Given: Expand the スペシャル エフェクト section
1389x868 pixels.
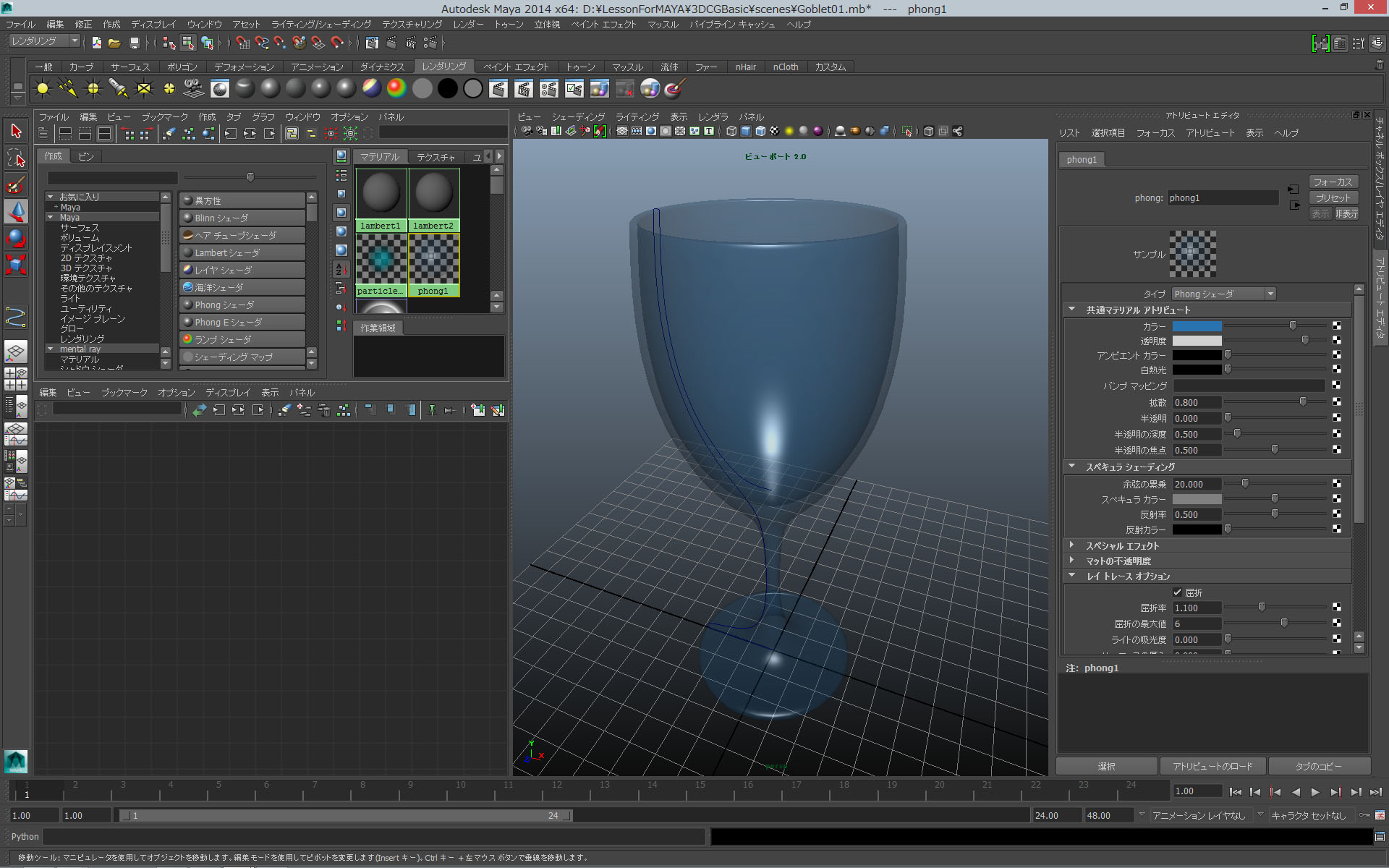Looking at the screenshot, I should [x=1072, y=545].
